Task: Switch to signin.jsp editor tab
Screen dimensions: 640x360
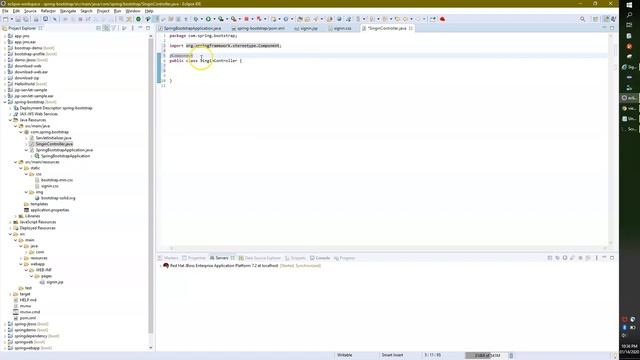Action: [306, 29]
